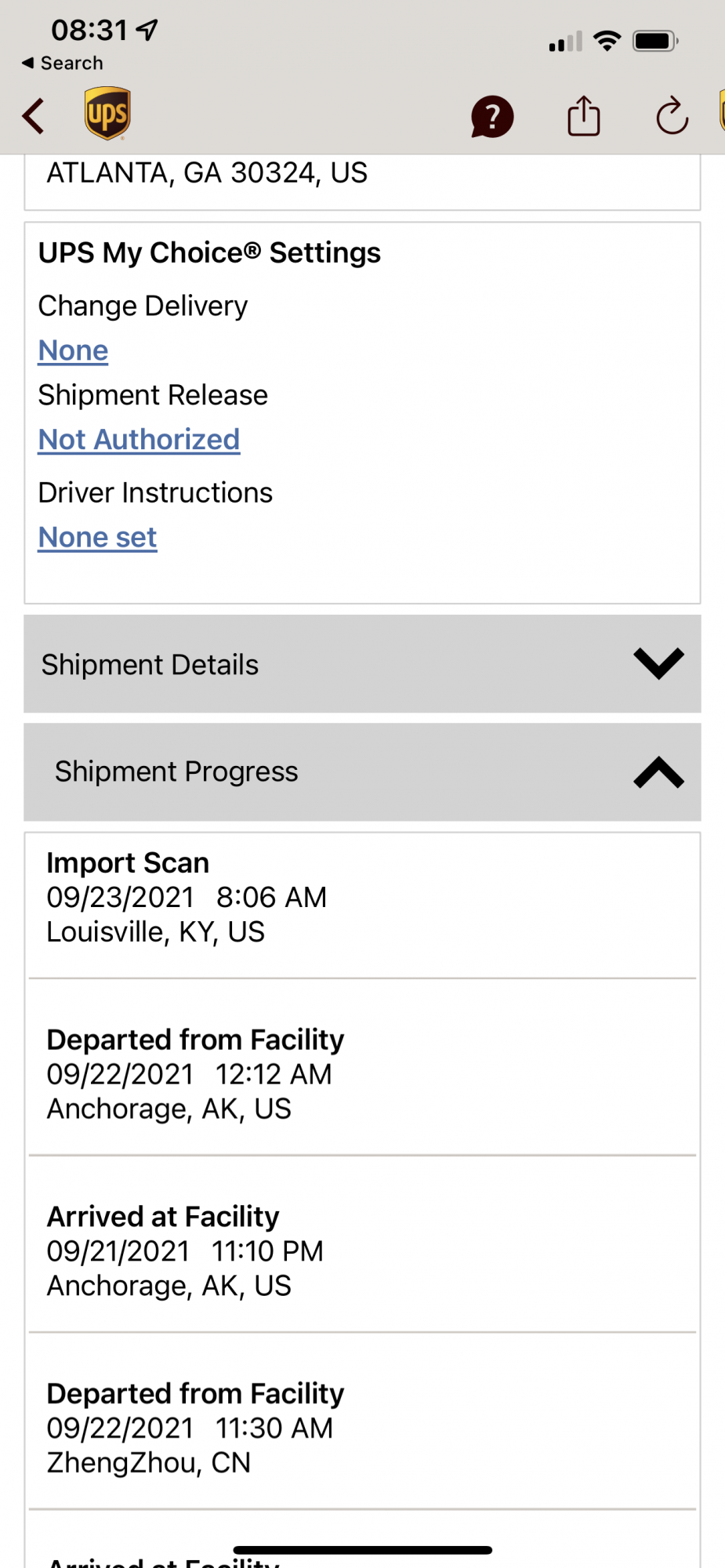Viewport: 725px width, 1568px height.
Task: Tap the home indicator bar
Action: point(362,1550)
